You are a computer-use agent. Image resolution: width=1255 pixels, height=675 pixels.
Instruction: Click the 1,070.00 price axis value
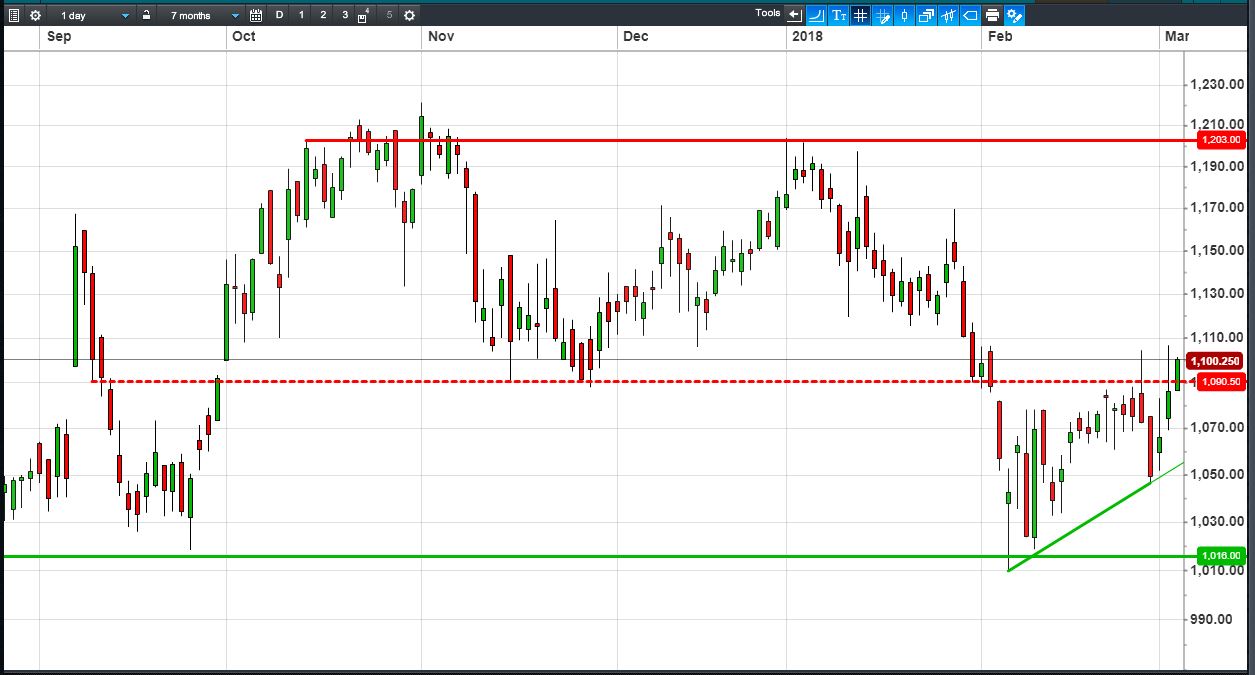pyautogui.click(x=1218, y=427)
